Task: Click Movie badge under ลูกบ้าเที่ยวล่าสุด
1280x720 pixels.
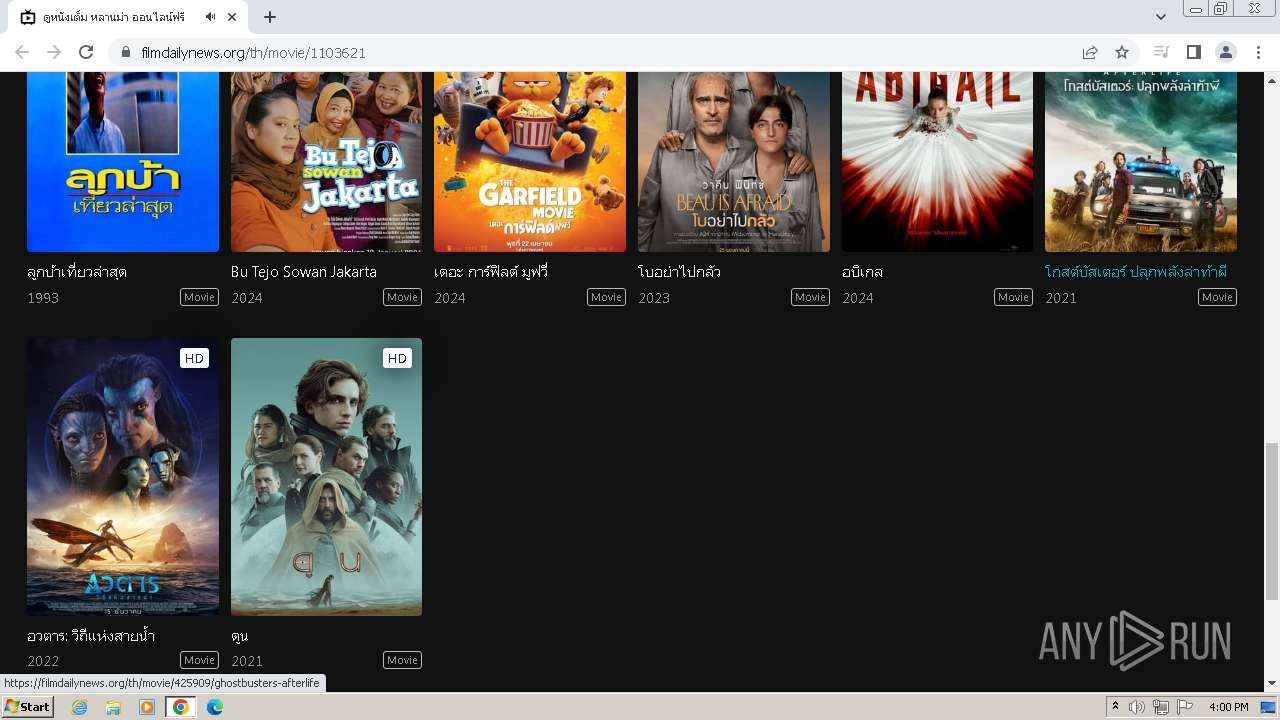Action: [x=199, y=297]
